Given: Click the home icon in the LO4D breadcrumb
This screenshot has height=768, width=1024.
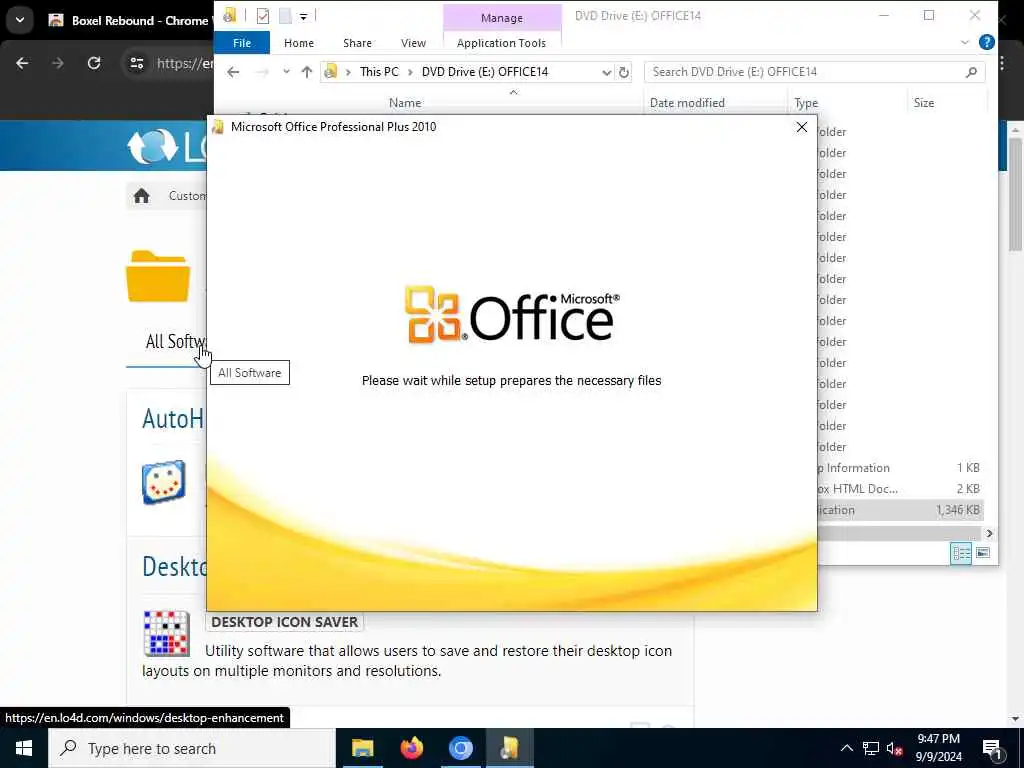Looking at the screenshot, I should [x=142, y=196].
